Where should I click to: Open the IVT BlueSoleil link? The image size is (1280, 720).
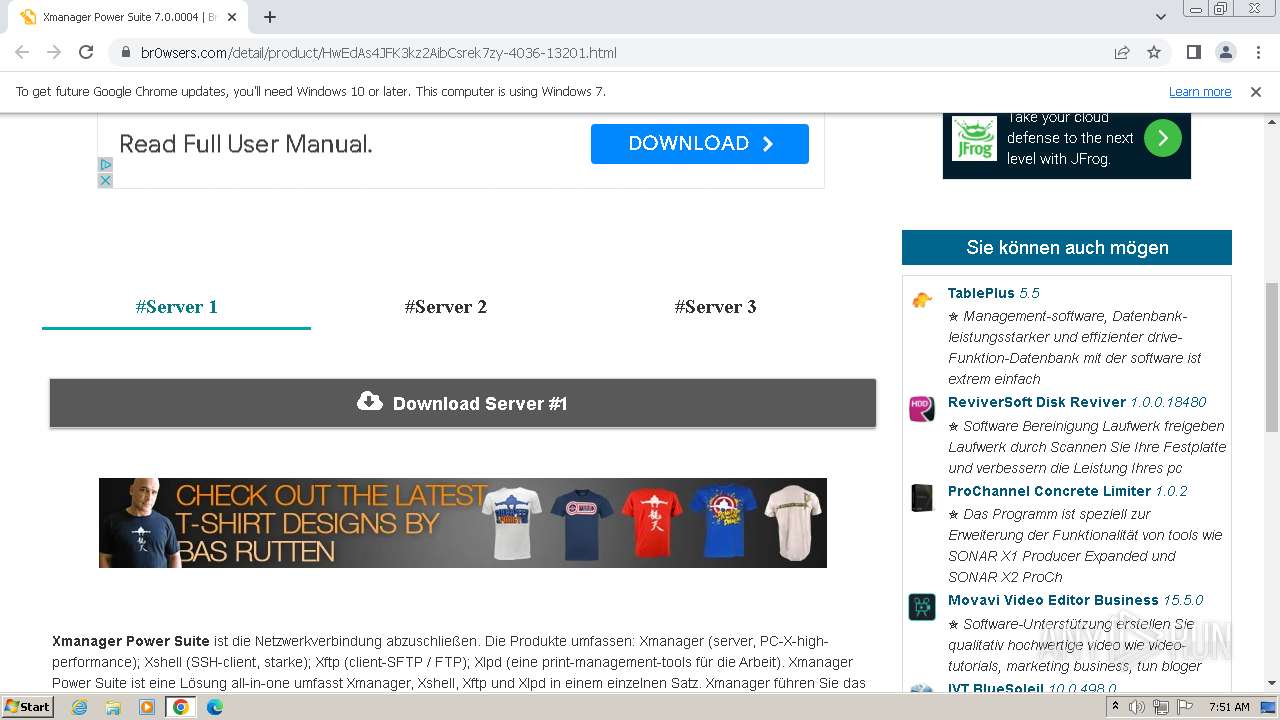click(1032, 689)
